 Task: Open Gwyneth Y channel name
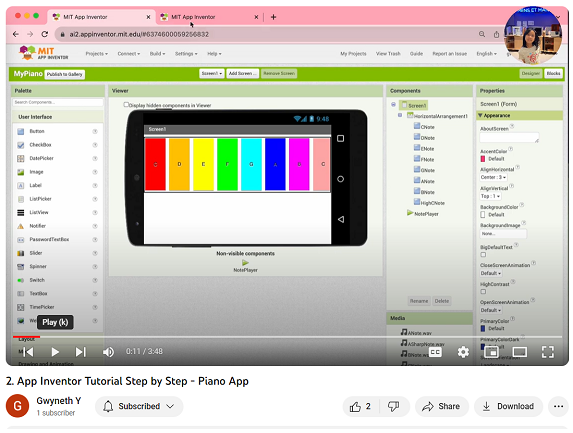click(58, 401)
